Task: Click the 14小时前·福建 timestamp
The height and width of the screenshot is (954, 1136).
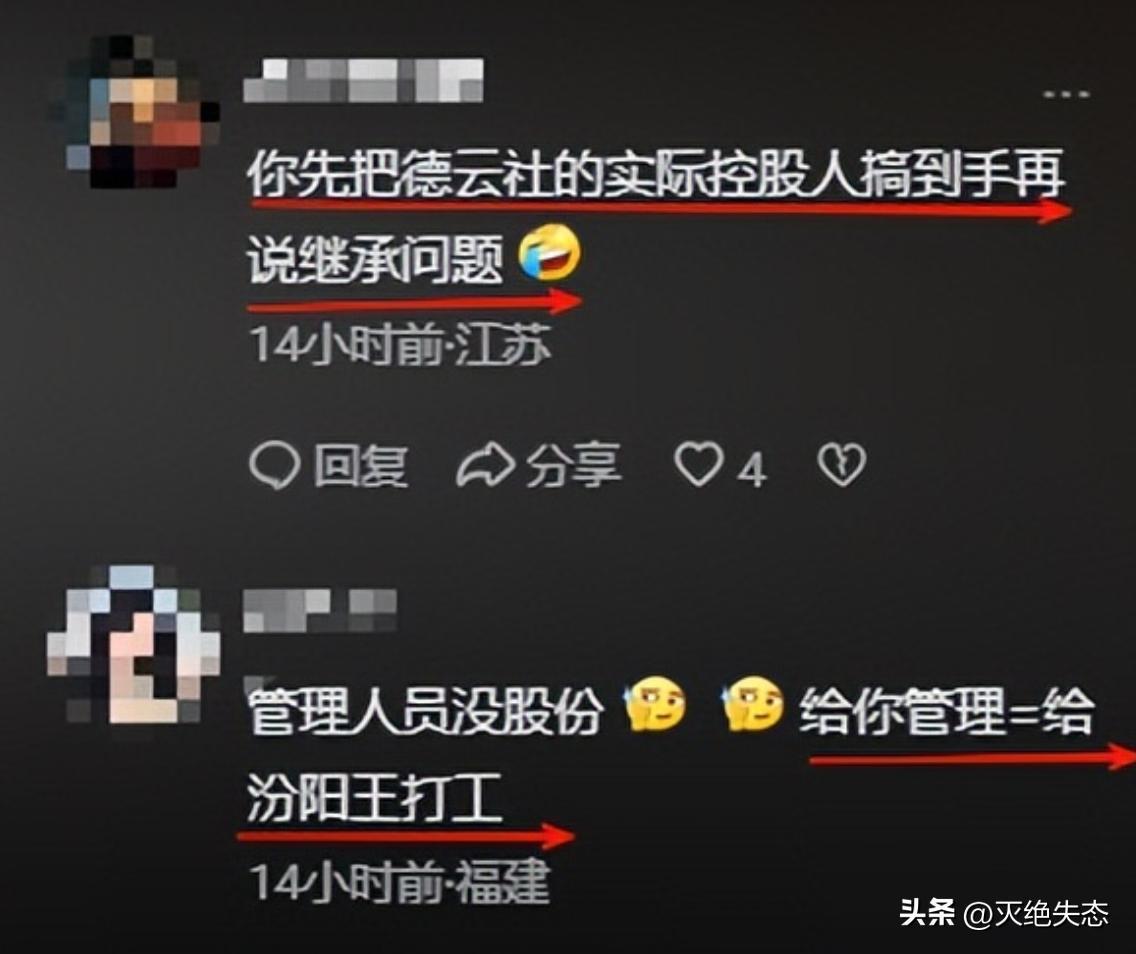Action: (x=400, y=882)
